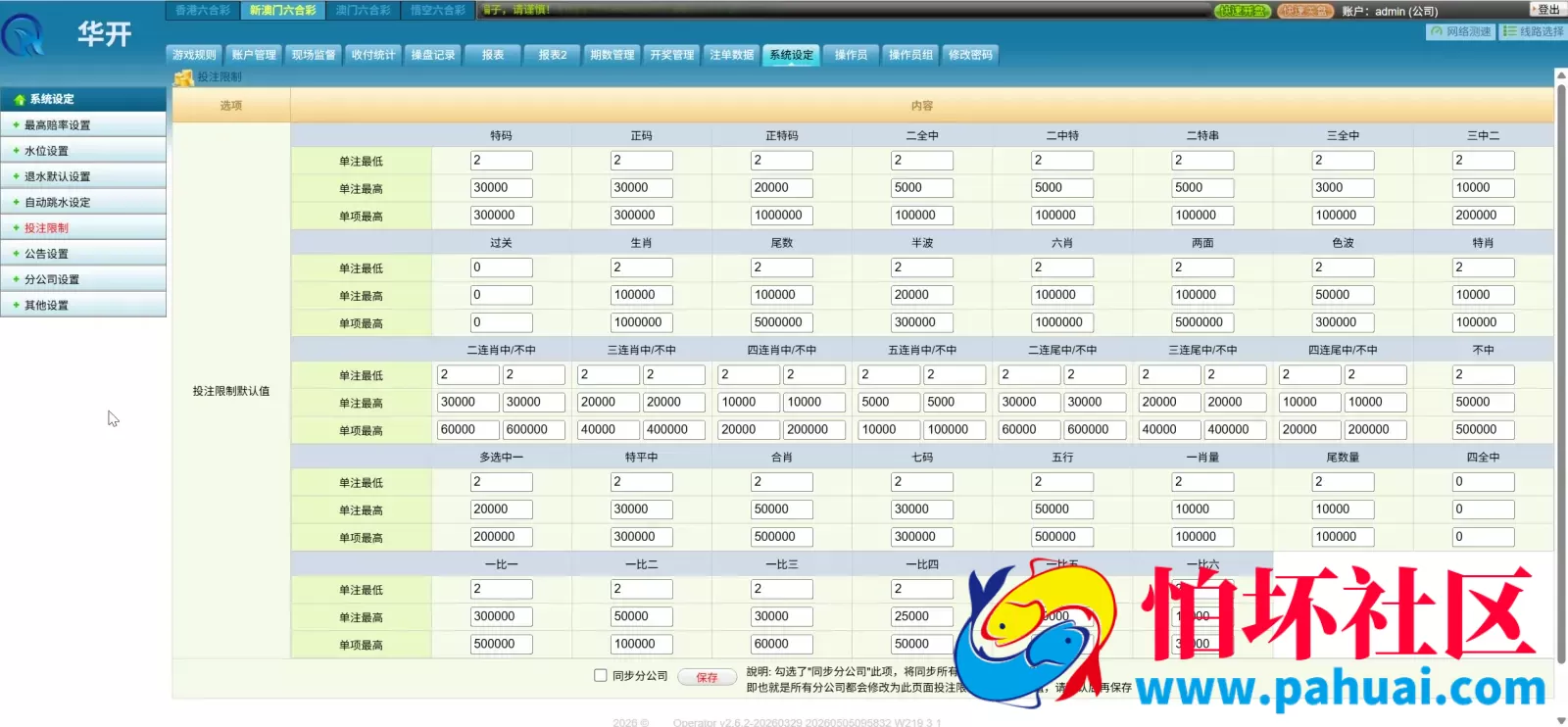Switch to 香港六合彩 lottery tab

(203, 10)
